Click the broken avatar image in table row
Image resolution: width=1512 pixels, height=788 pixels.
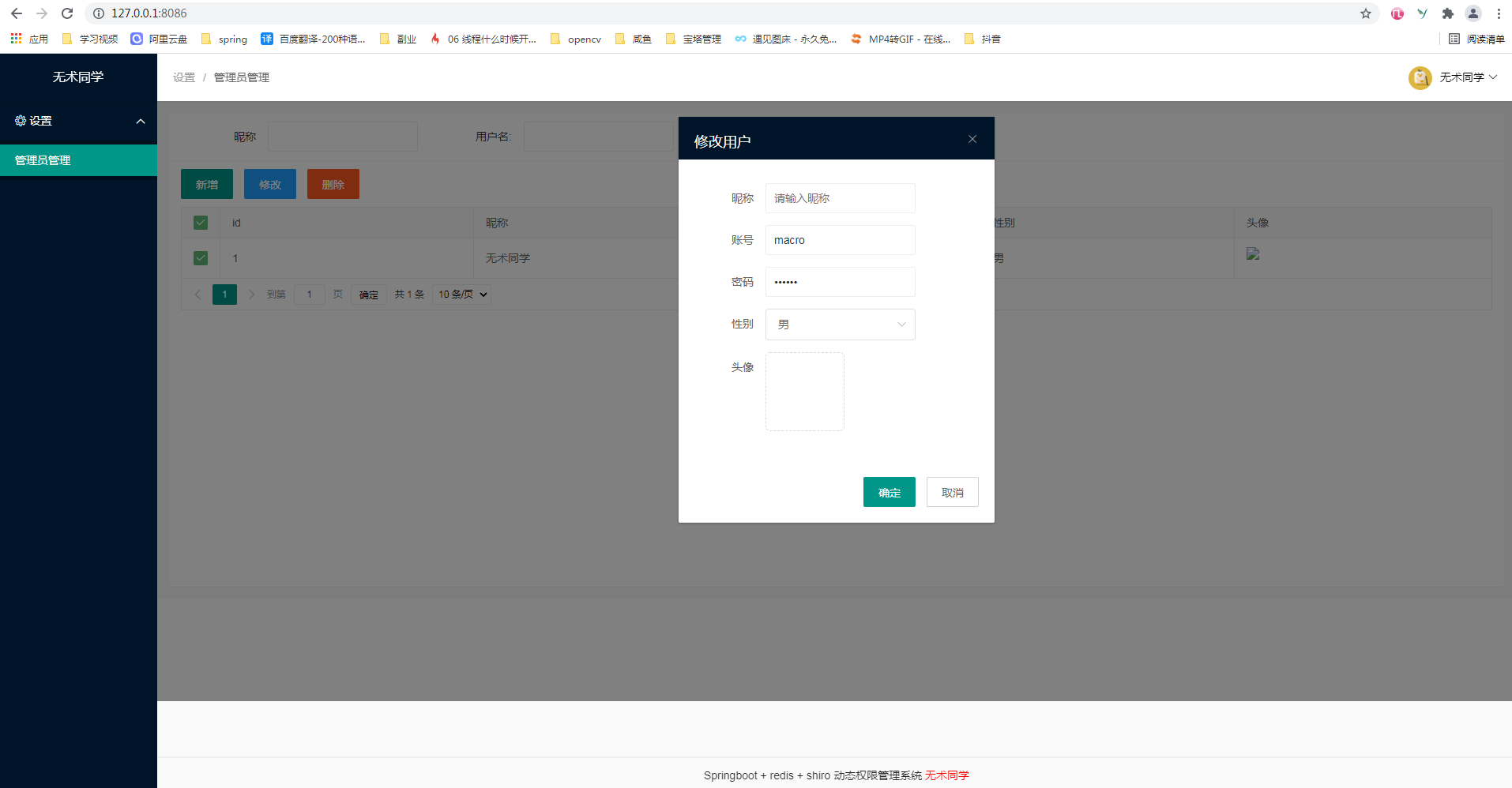(x=1253, y=253)
